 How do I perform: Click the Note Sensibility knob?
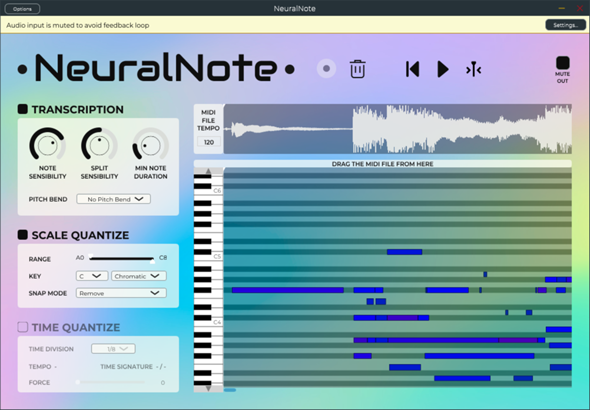47,145
